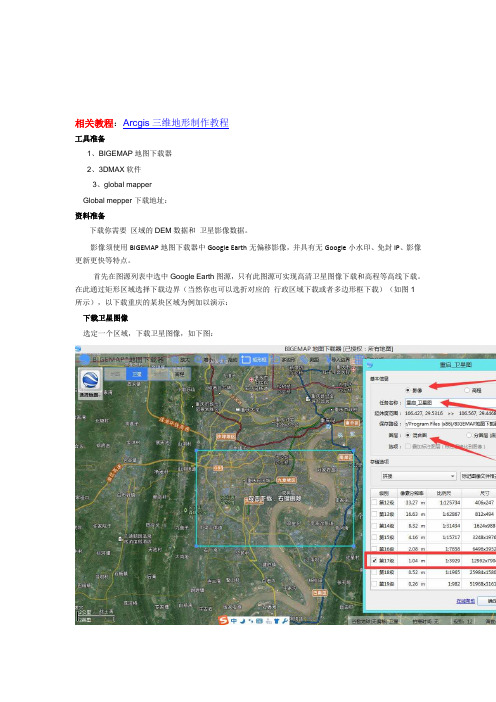Click the Sogou input method S icon

[x=223, y=621]
